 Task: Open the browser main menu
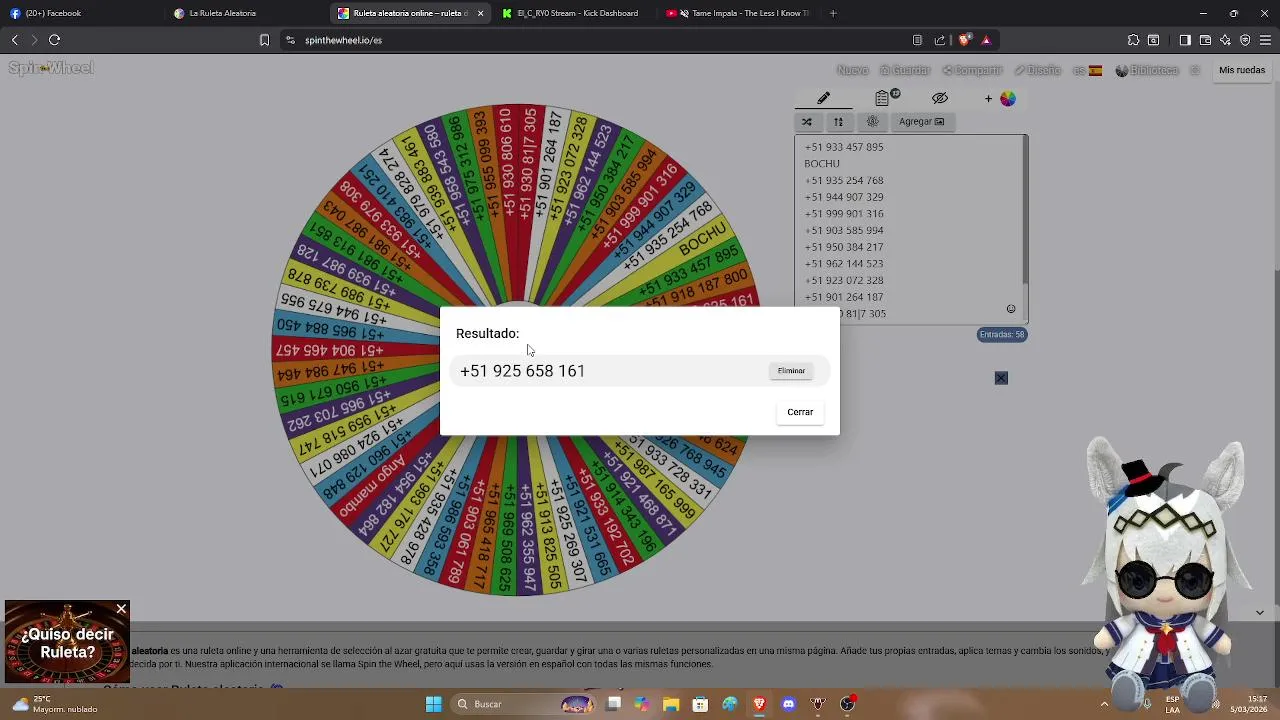pyautogui.click(x=1265, y=40)
